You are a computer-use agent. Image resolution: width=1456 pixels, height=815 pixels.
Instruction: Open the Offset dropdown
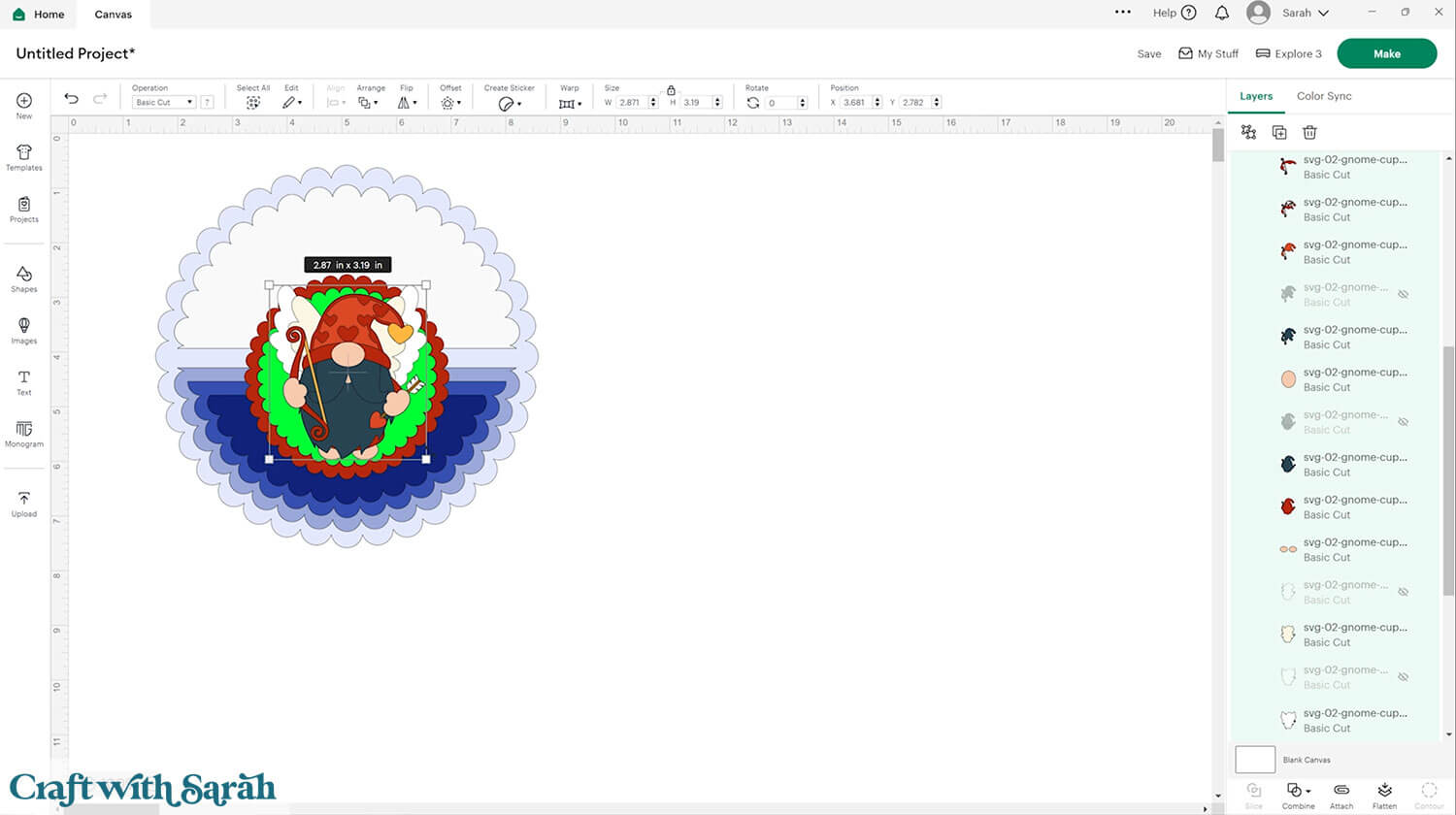[450, 102]
